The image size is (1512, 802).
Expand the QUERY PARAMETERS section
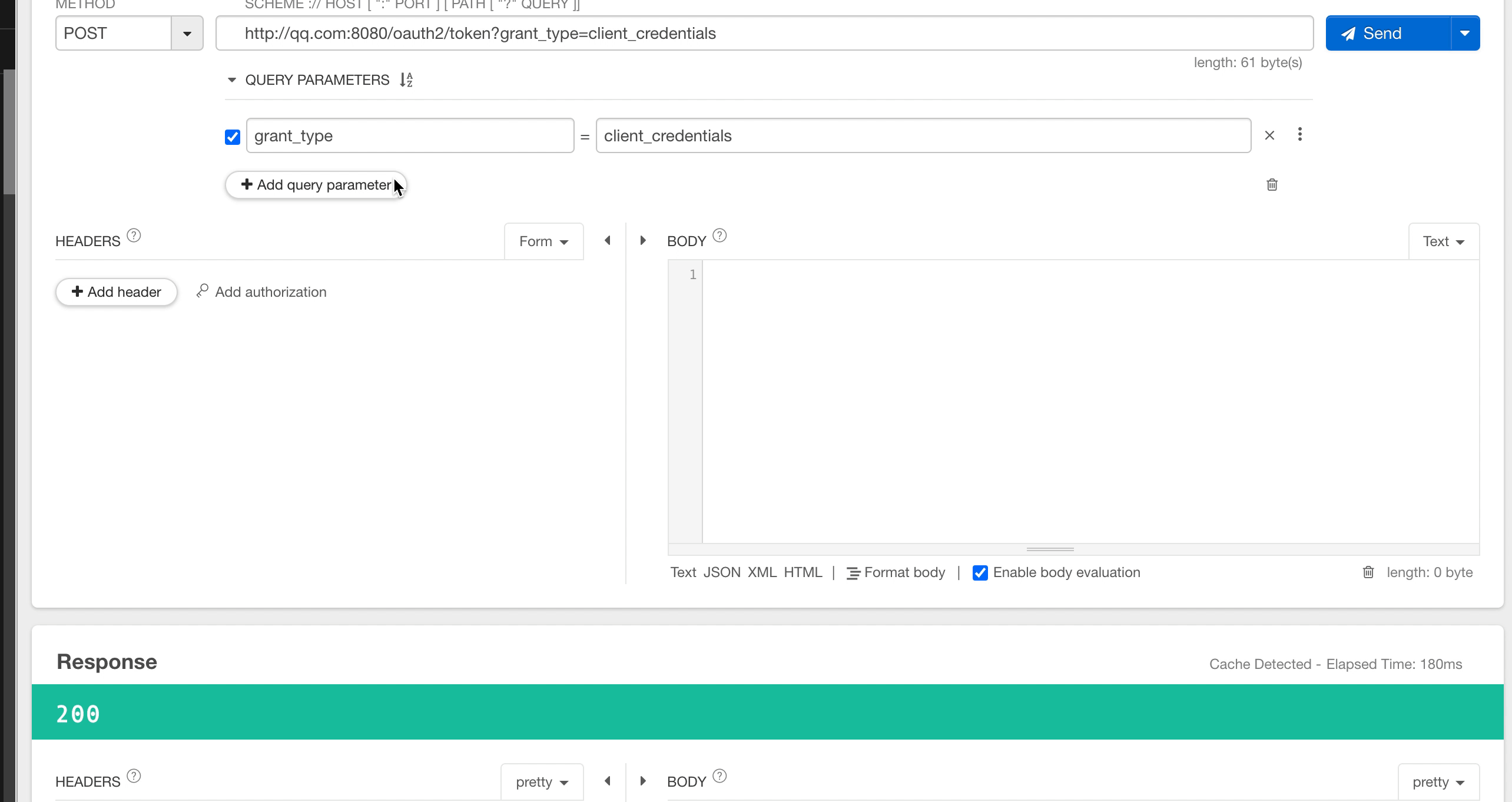[231, 80]
